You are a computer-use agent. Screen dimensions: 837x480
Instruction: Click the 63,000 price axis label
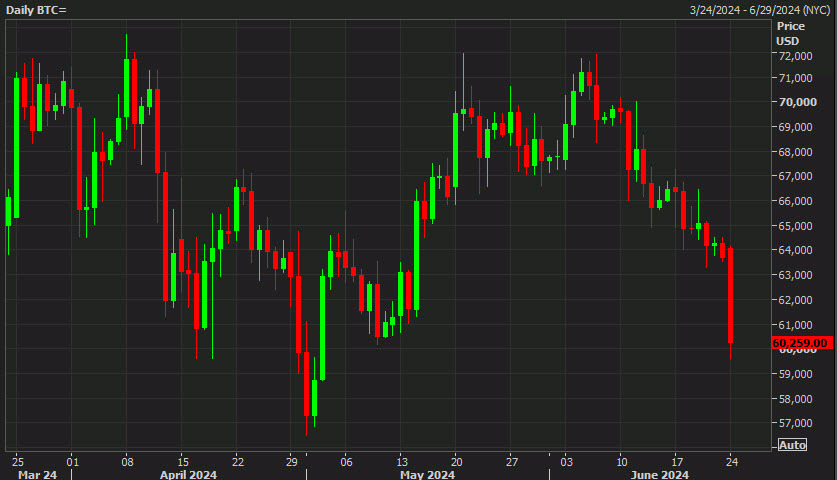795,275
